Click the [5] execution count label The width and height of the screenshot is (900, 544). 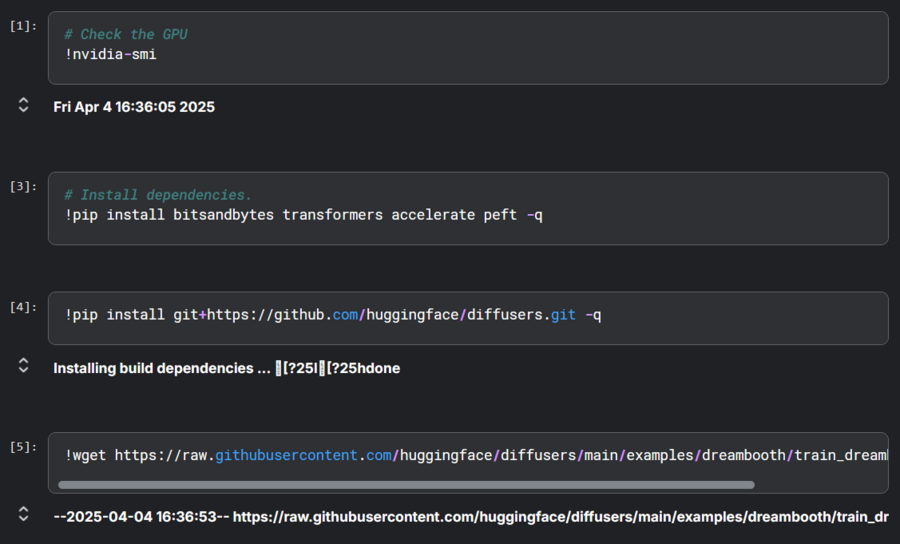(23, 446)
